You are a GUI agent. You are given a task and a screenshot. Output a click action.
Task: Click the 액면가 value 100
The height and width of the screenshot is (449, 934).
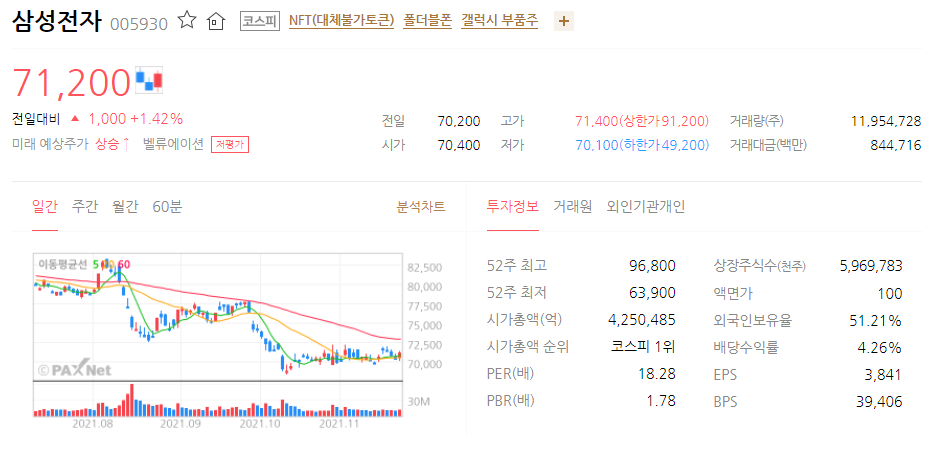tap(892, 294)
